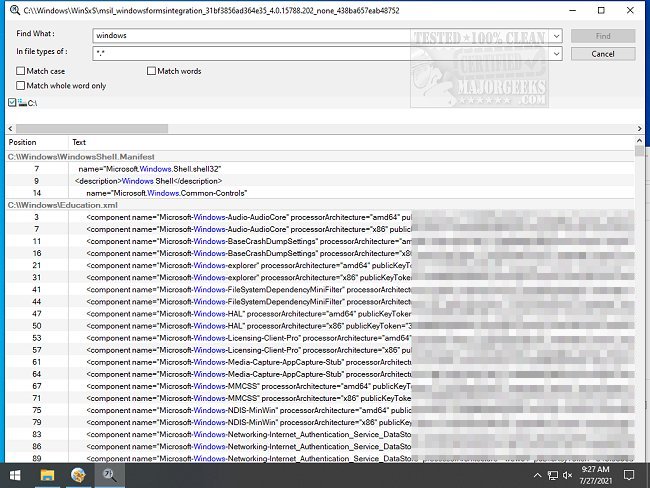Show hidden tray icons chevron

click(x=537, y=475)
